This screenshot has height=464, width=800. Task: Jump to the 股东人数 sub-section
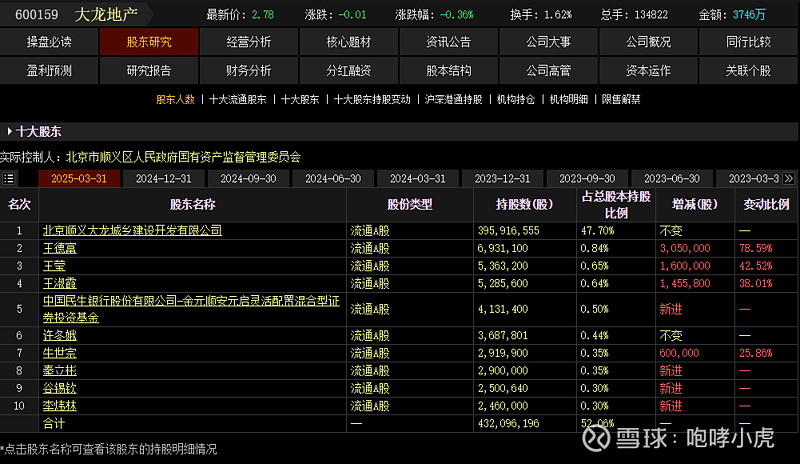176,100
